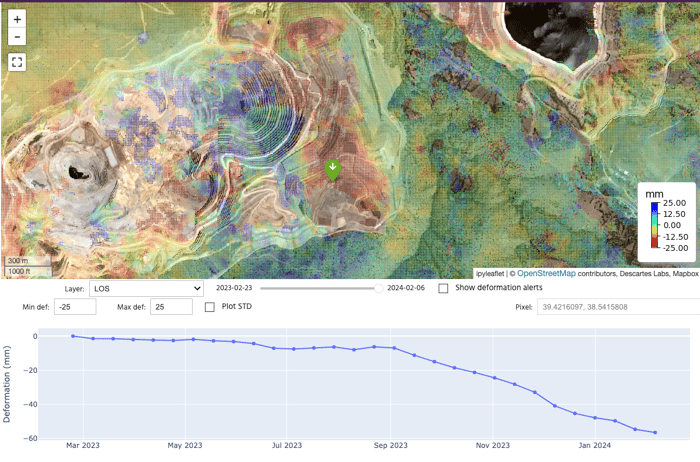Viewport: 700px width, 462px height.
Task: Click the Nov 2023 axis label
Action: point(492,445)
